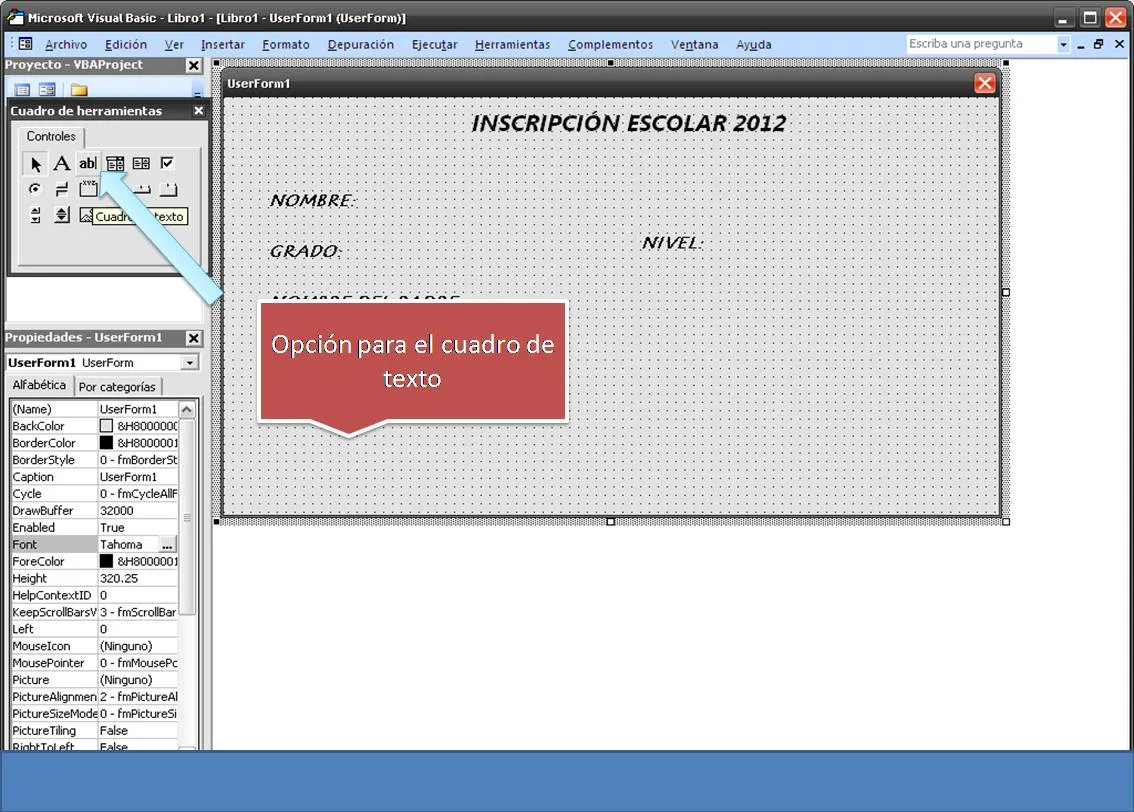Click View Code icon in Project panel
This screenshot has height=812, width=1134.
tap(22, 90)
